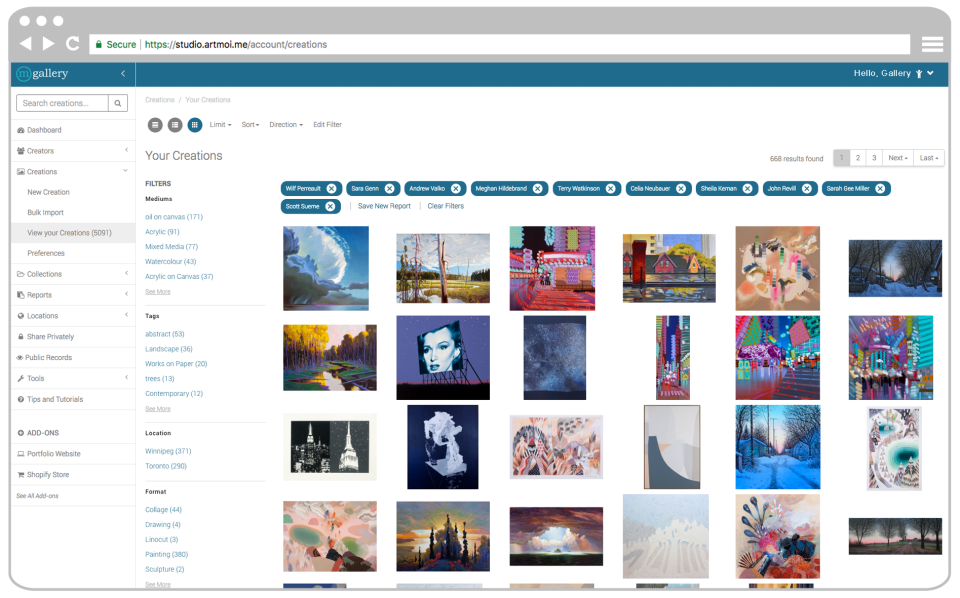Open the Limit dropdown
Screen dimensions: 960x598
219,124
